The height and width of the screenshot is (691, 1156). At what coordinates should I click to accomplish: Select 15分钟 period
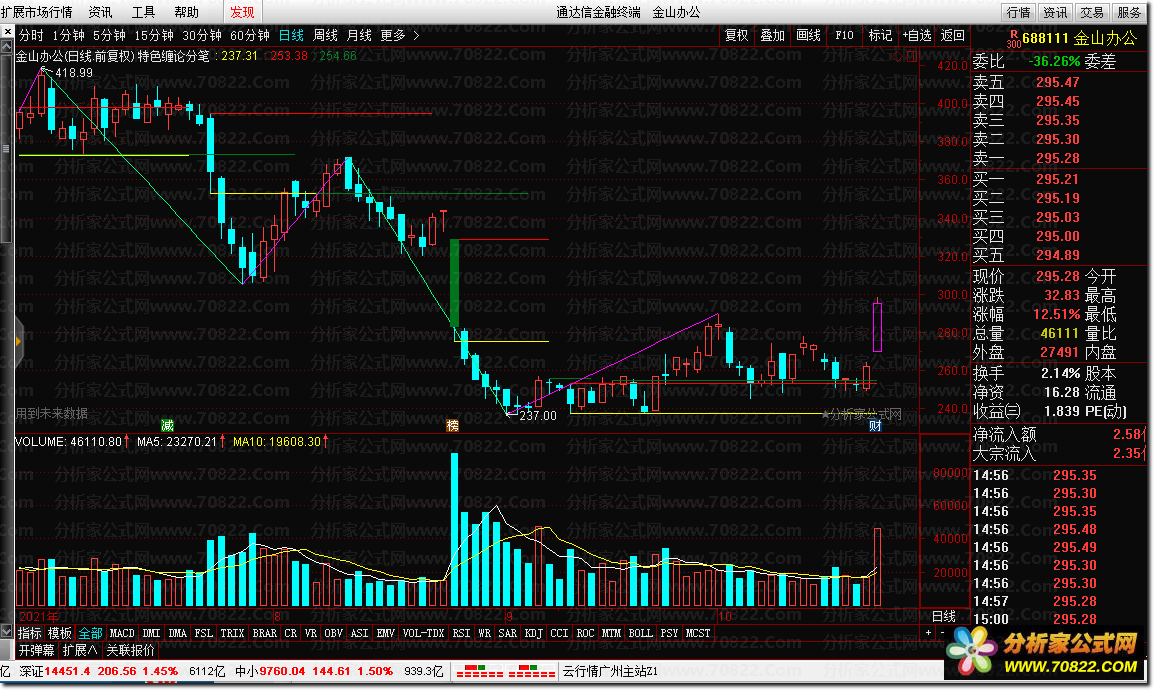[x=153, y=35]
